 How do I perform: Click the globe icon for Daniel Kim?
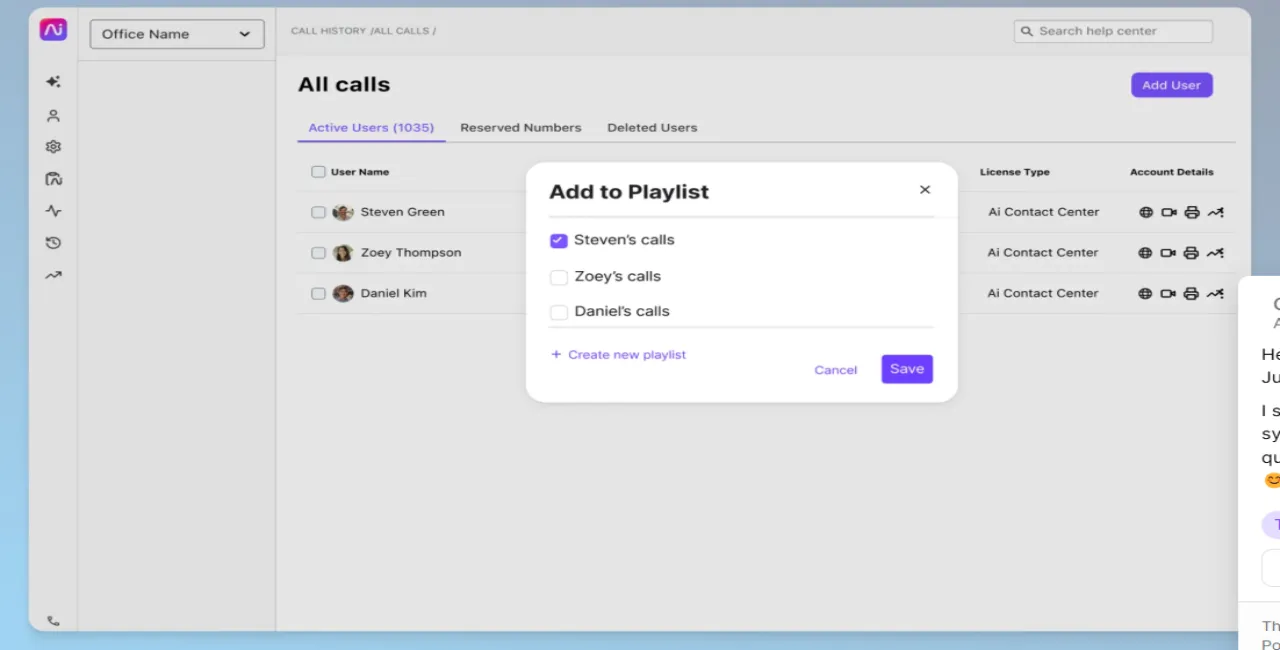[x=1146, y=294]
